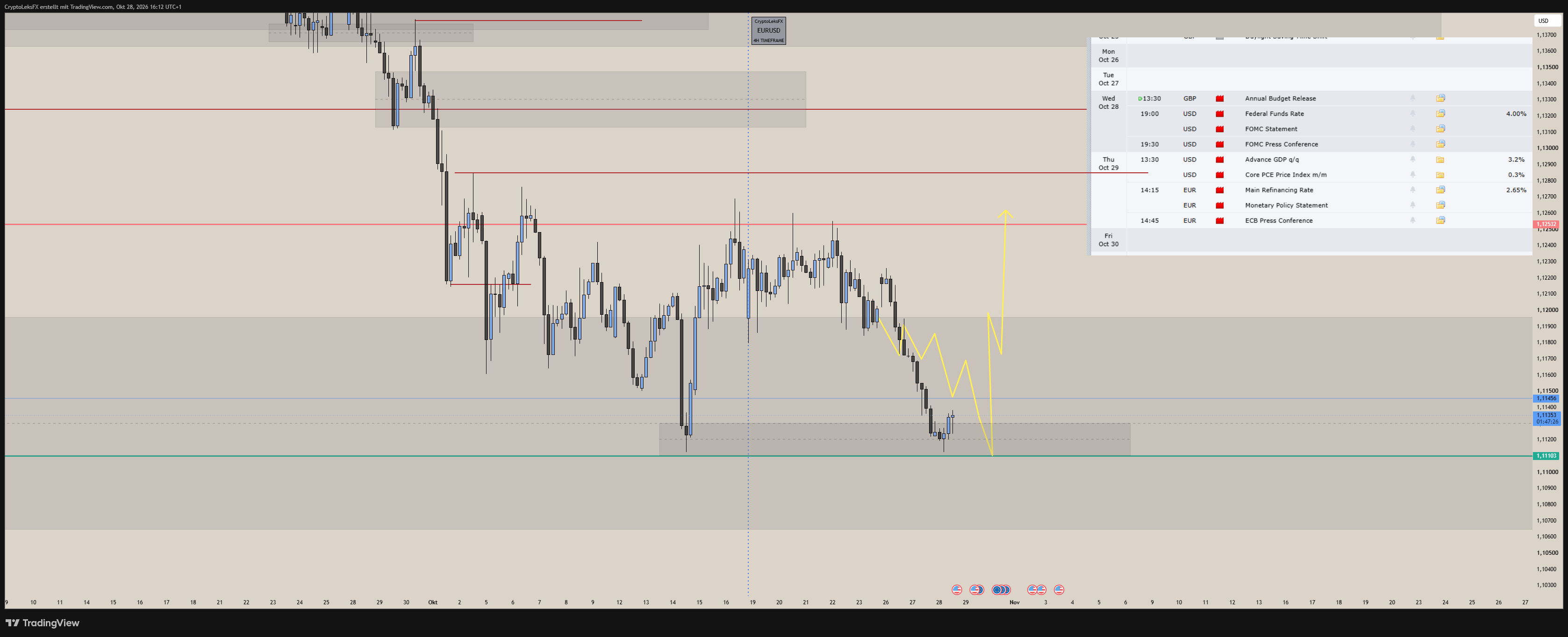Click the green 1,11103 price label
The height and width of the screenshot is (637, 1568).
[x=1546, y=456]
